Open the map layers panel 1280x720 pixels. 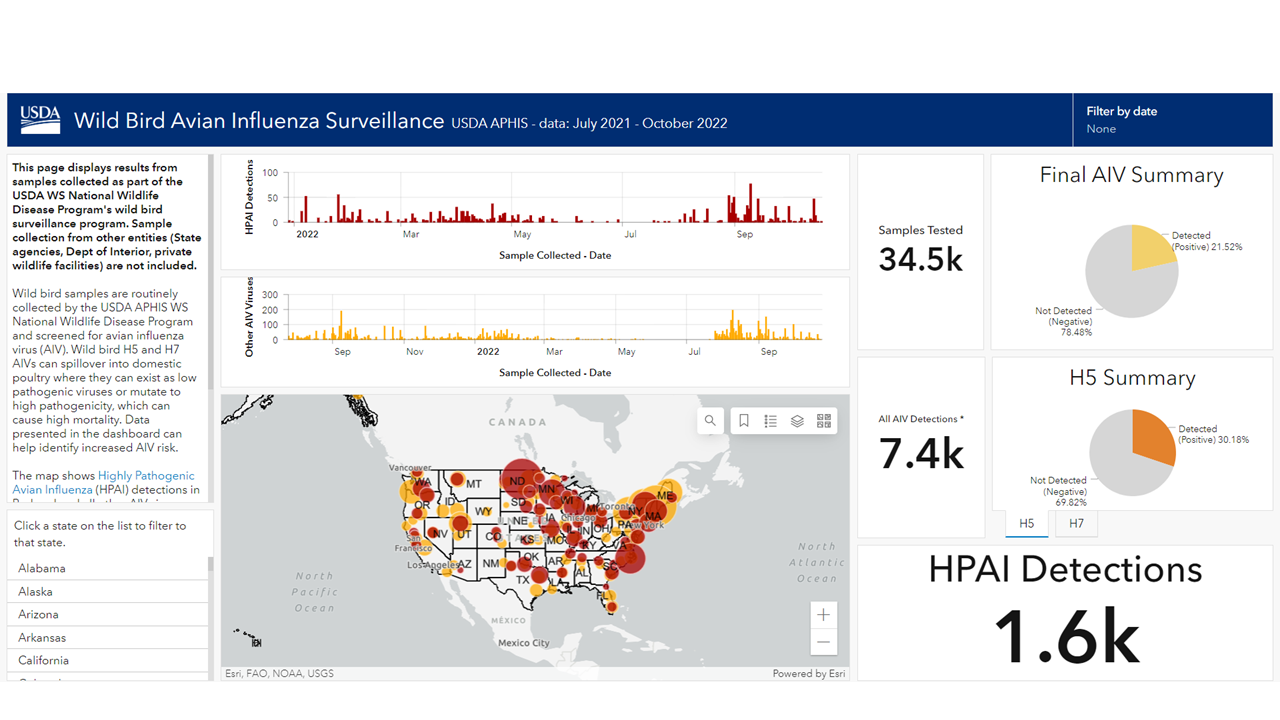point(797,421)
